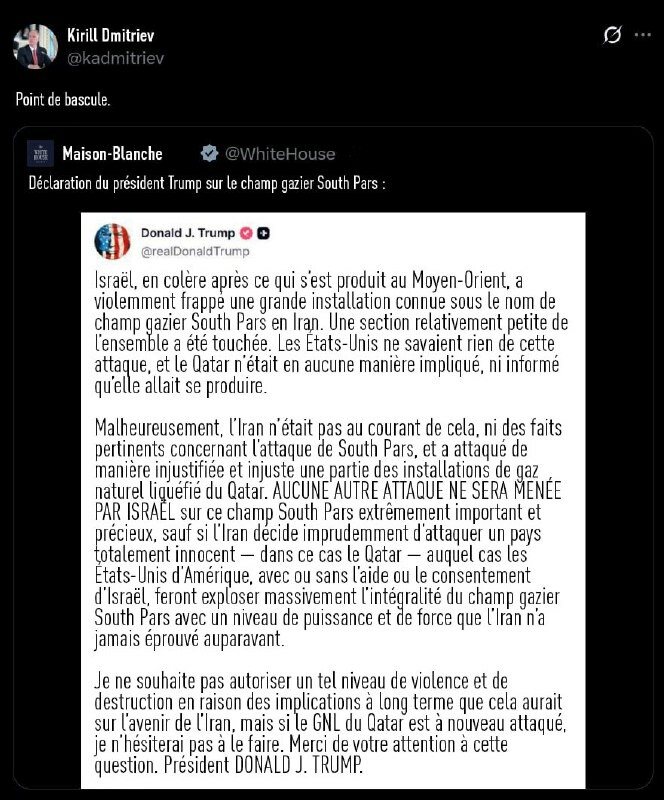Click the black plus badge beside Trump's name

264,233
